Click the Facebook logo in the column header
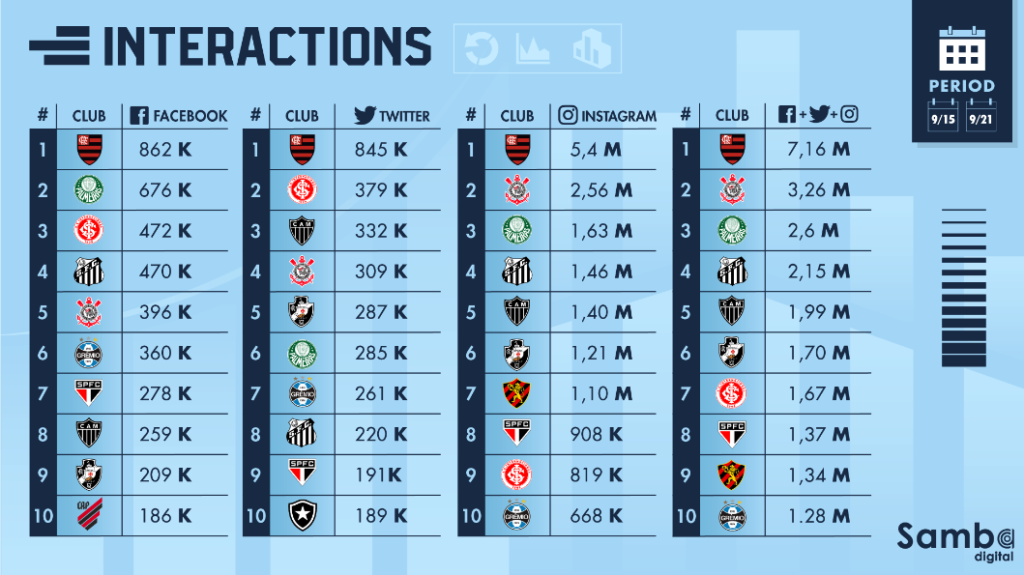 (x=139, y=115)
